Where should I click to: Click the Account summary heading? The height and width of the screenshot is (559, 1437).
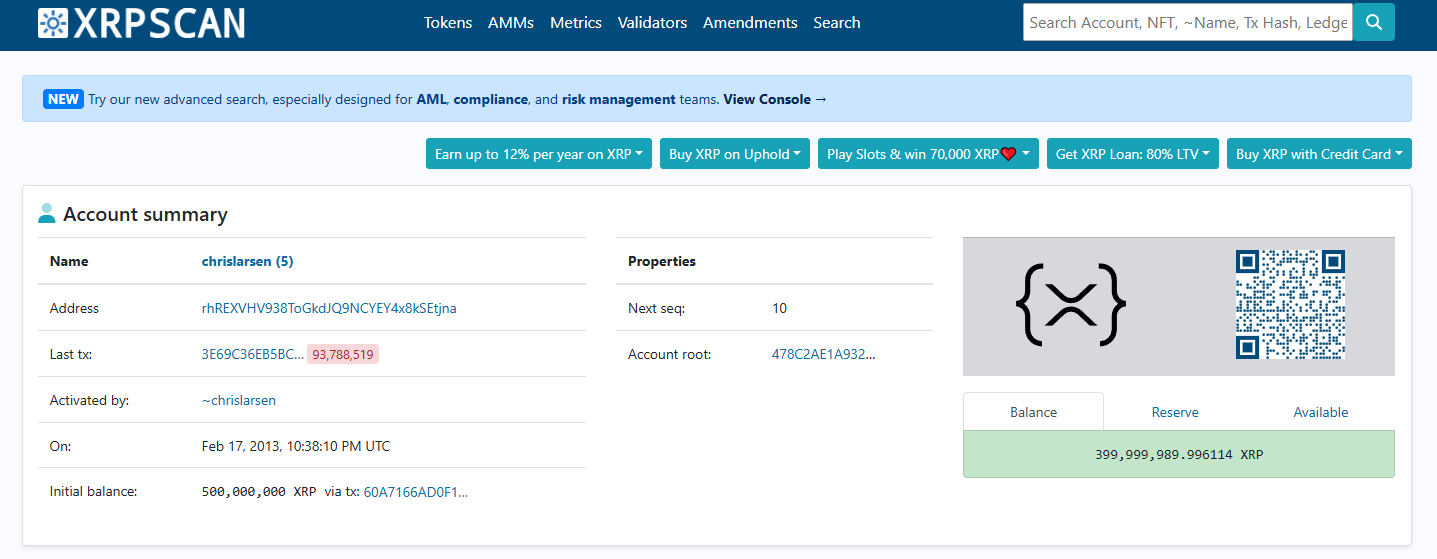pyautogui.click(x=145, y=214)
